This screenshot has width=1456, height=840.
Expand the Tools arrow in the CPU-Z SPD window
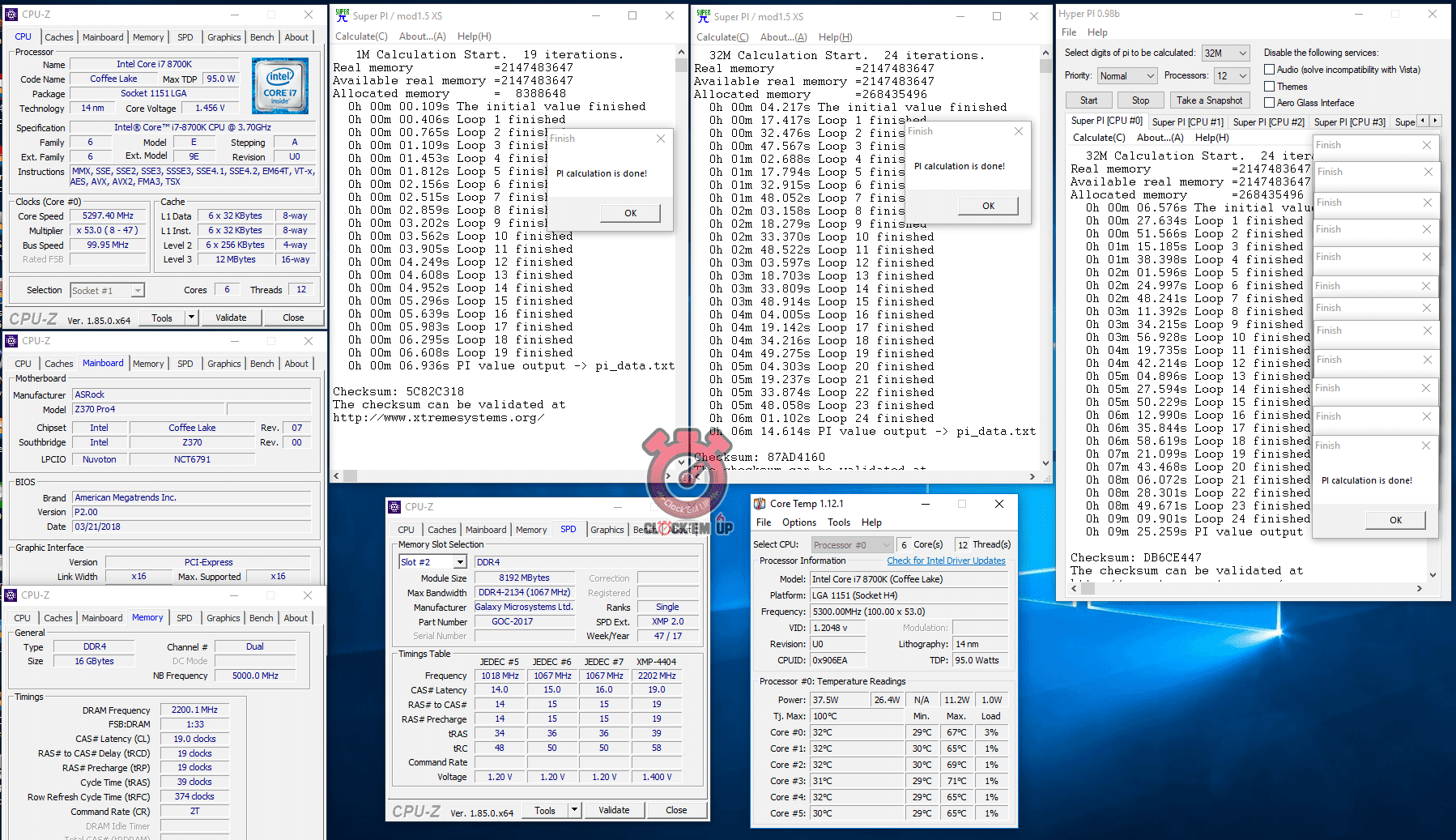pyautogui.click(x=574, y=810)
